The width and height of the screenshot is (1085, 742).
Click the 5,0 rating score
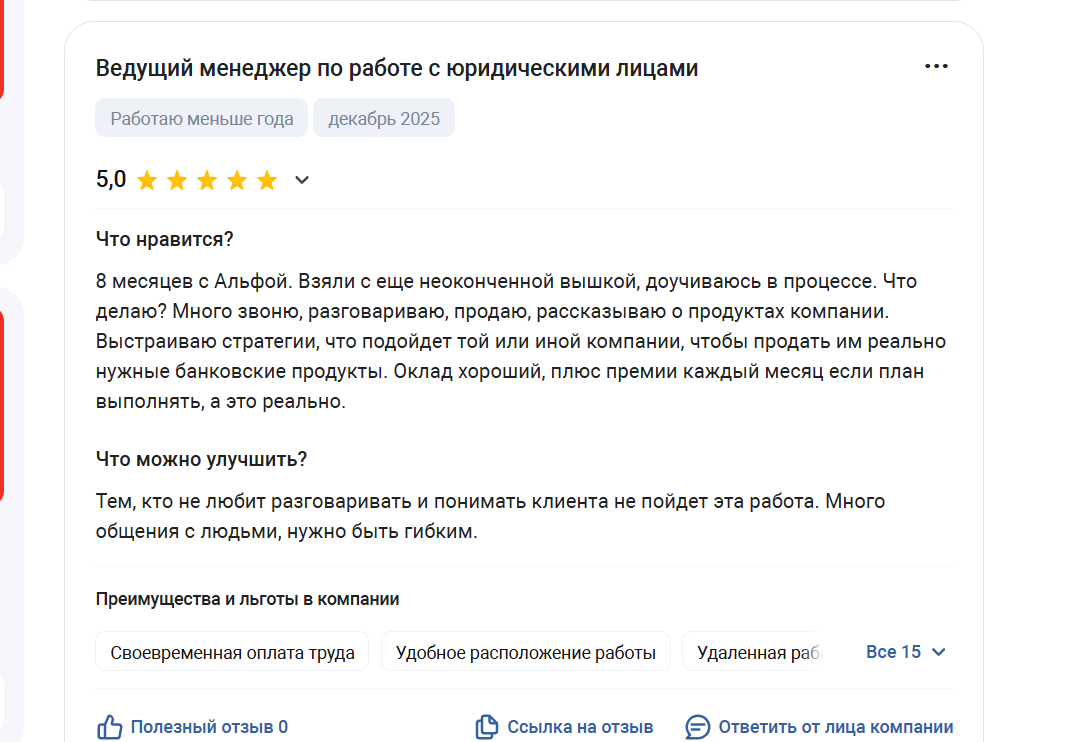click(111, 180)
